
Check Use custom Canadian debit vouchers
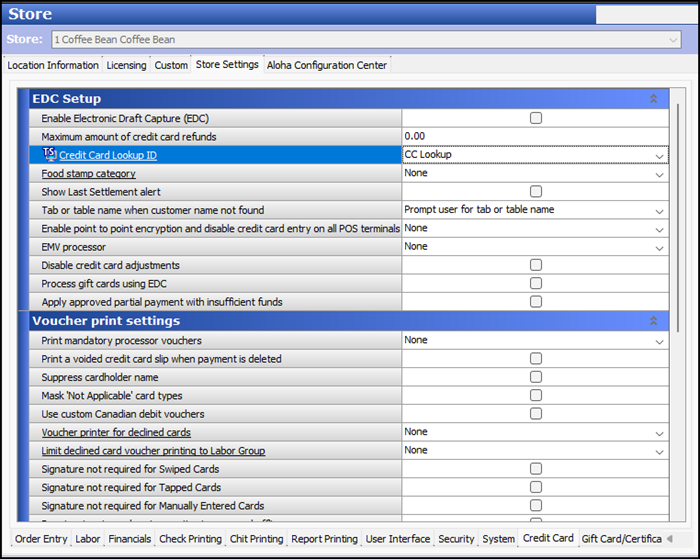536,413
